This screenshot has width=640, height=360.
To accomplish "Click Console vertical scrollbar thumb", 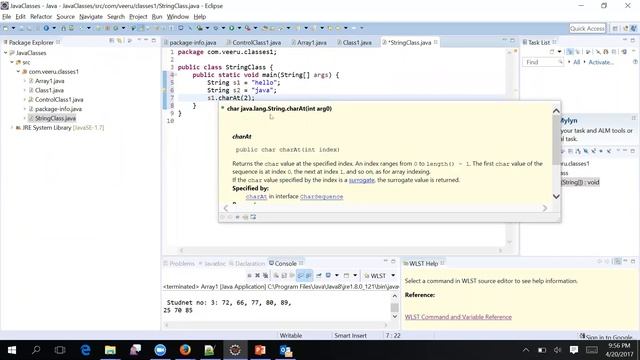I will click(394, 307).
